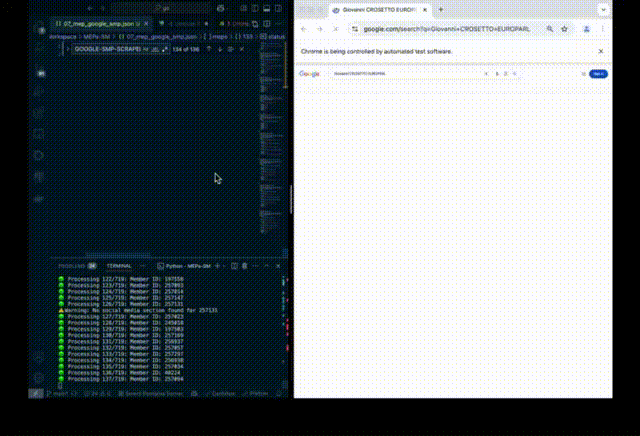Click the Chrome address bar URL

pyautogui.click(x=447, y=29)
